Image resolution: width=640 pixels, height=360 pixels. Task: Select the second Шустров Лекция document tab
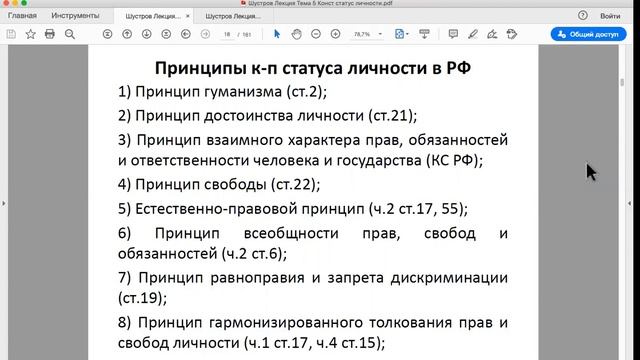coord(233,16)
